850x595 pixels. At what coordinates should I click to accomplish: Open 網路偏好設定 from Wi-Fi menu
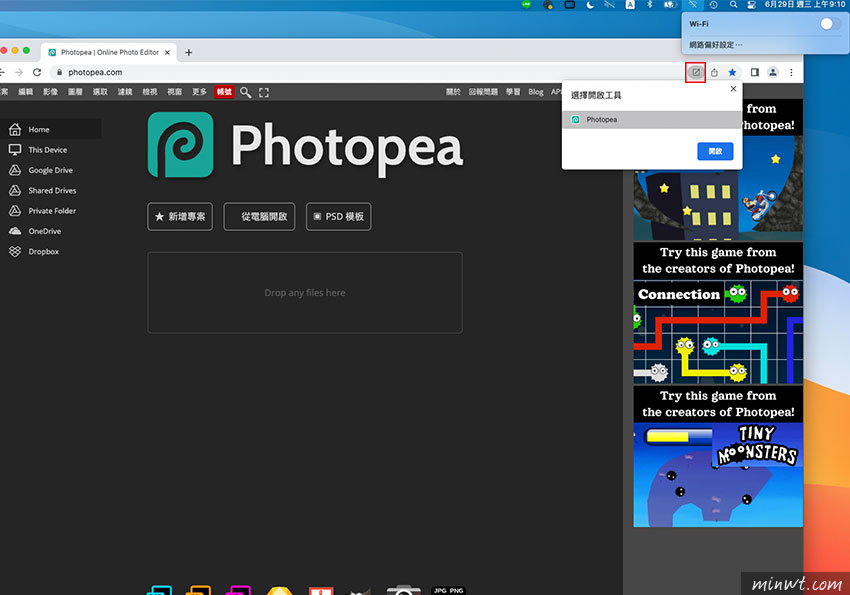(716, 44)
